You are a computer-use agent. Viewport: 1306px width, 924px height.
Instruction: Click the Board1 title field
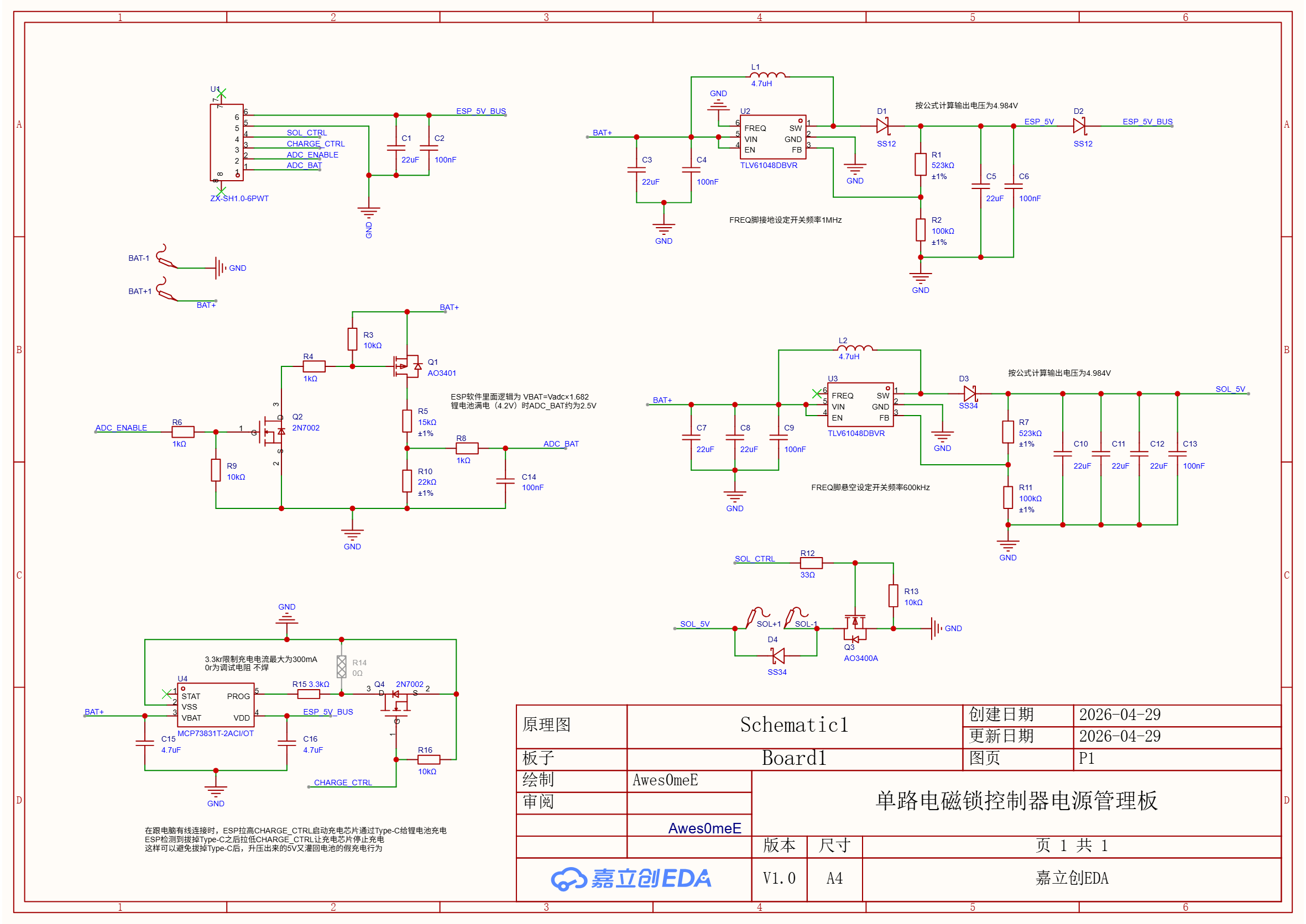point(794,758)
